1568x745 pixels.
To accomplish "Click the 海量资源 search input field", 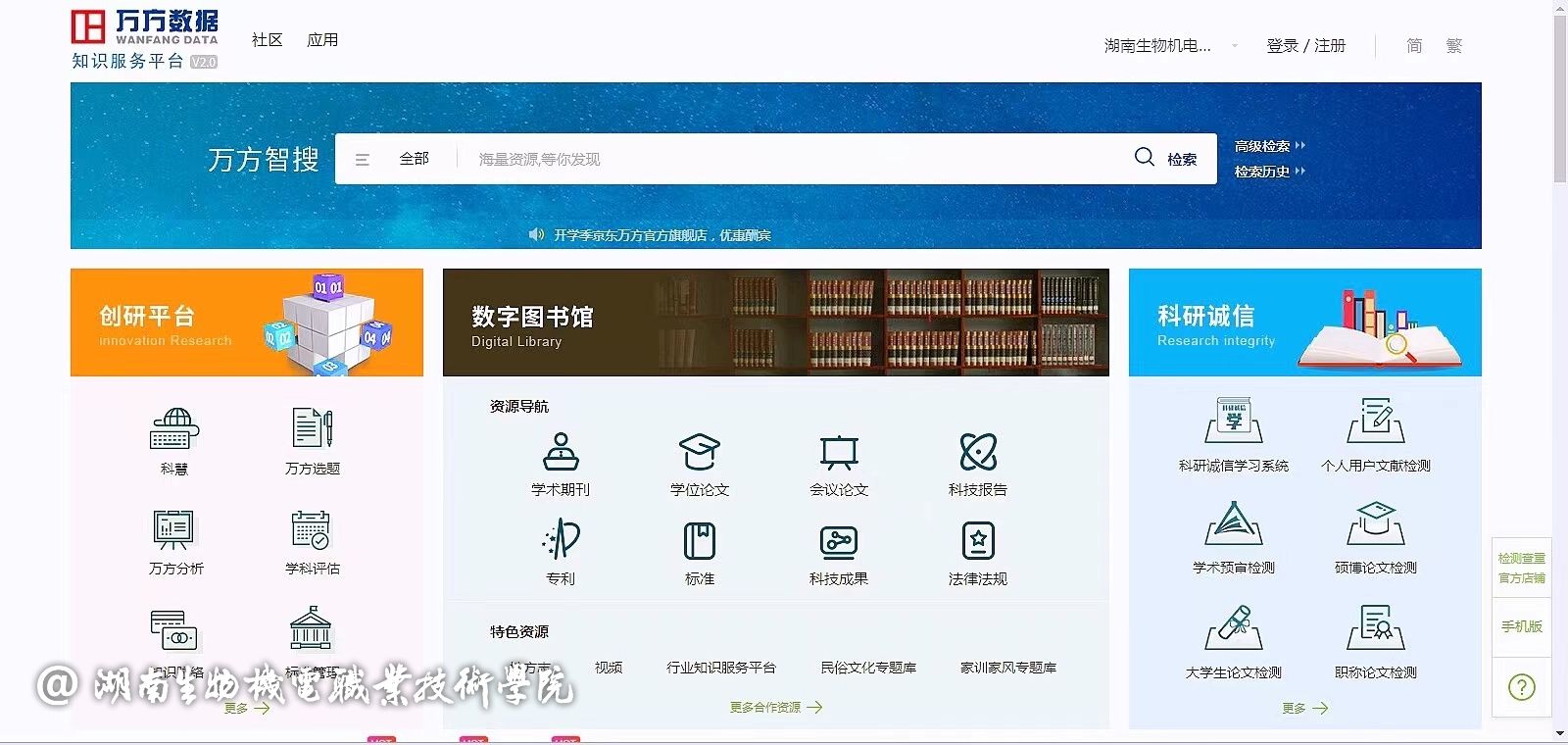I will coord(789,159).
